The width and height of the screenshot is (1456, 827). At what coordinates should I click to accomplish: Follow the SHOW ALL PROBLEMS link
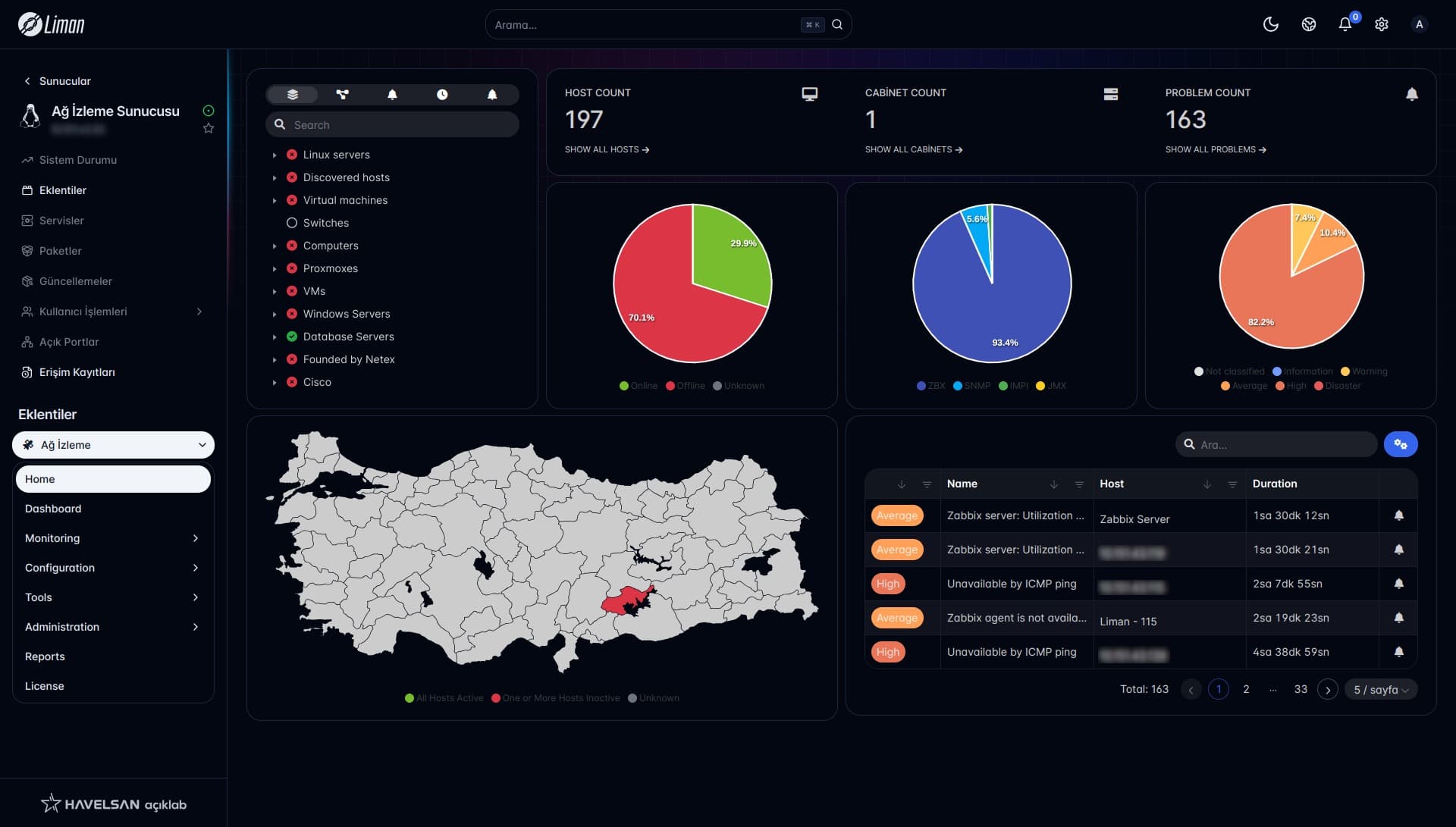click(x=1215, y=149)
